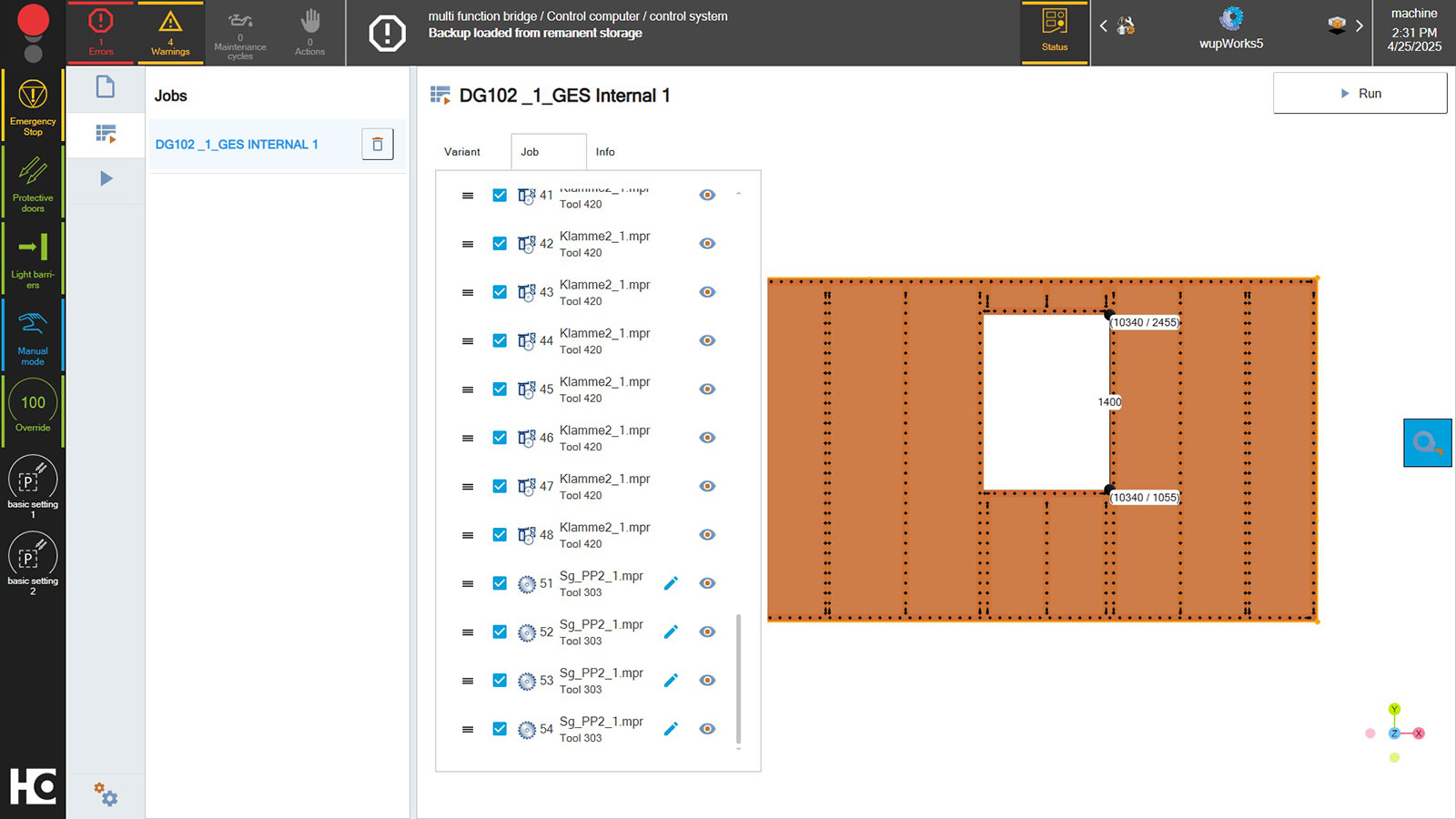Viewport: 1456px width, 819px height.
Task: Click the Run button
Action: [x=1360, y=93]
